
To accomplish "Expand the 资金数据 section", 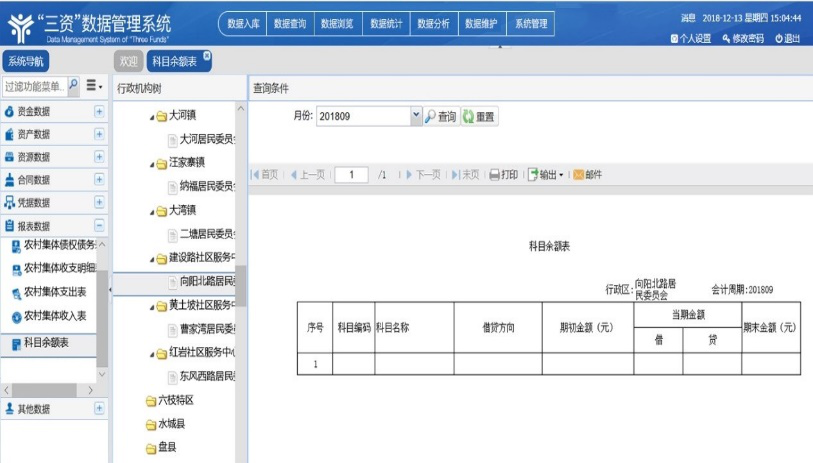I will click(99, 111).
